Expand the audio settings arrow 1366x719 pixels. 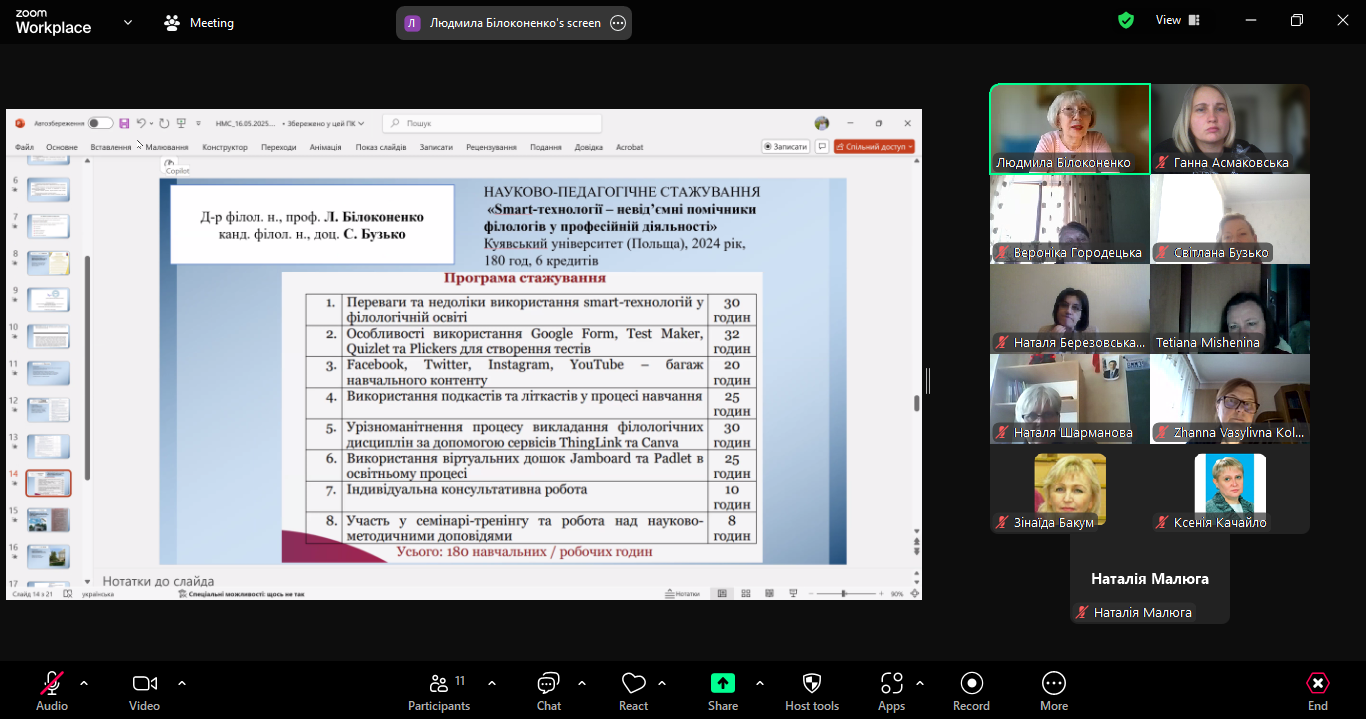84,683
